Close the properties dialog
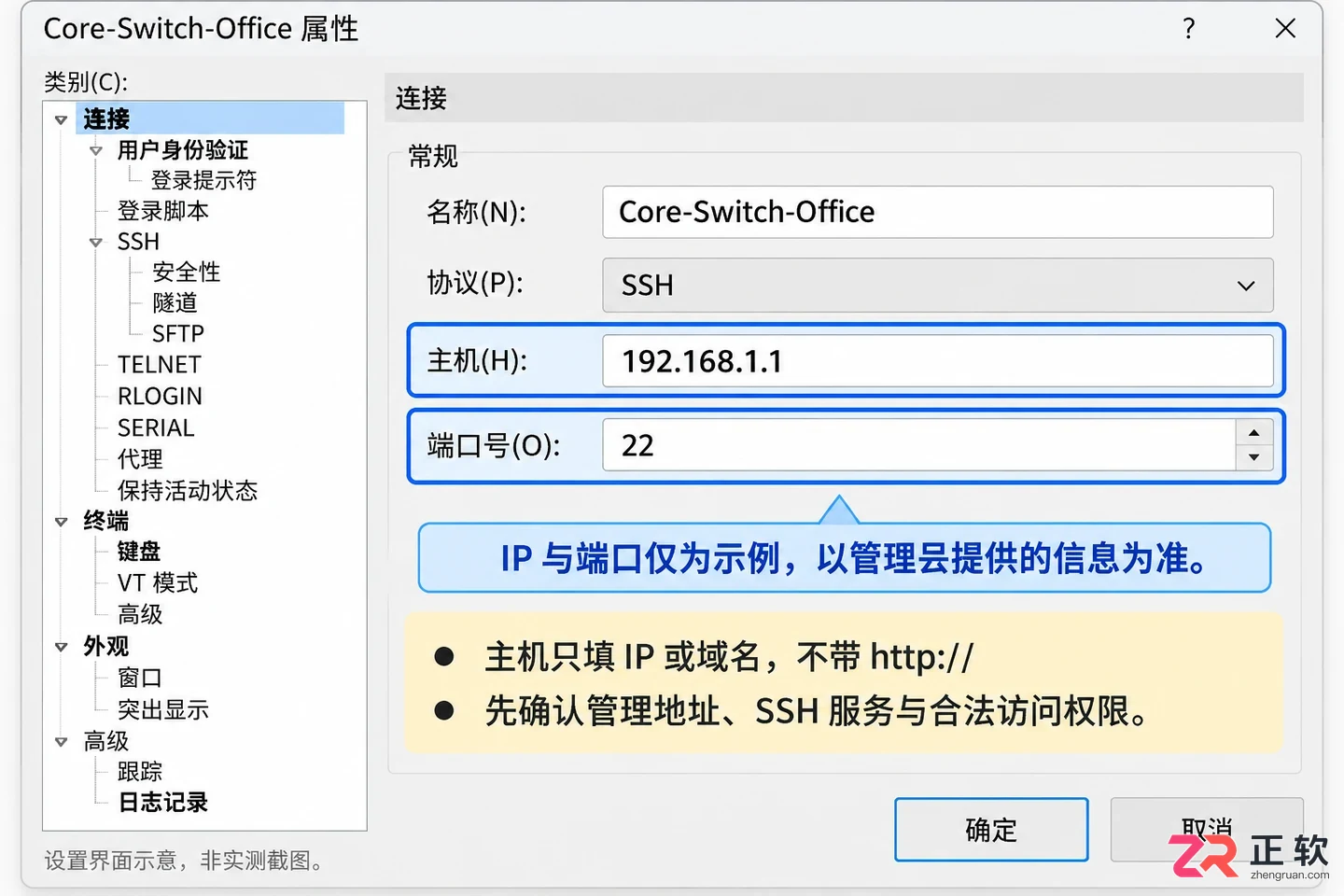Viewport: 1344px width, 896px height. pos(1285,29)
